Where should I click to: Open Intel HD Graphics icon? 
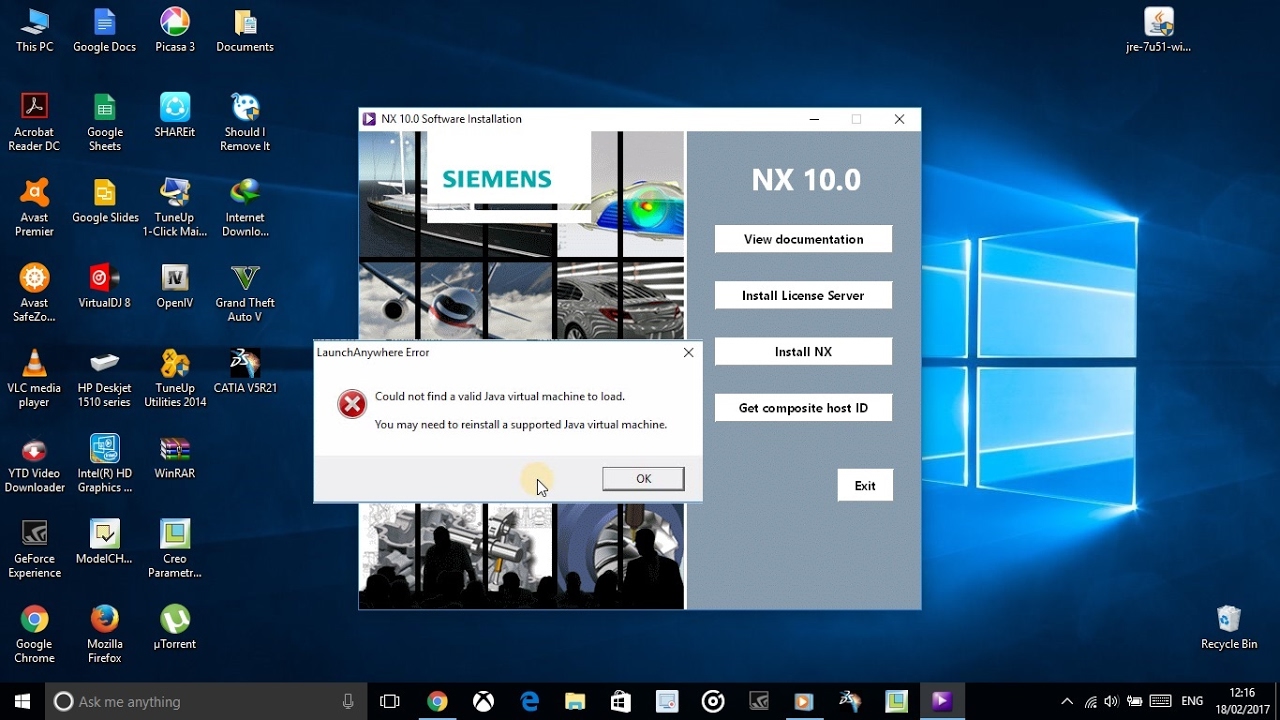pyautogui.click(x=104, y=464)
